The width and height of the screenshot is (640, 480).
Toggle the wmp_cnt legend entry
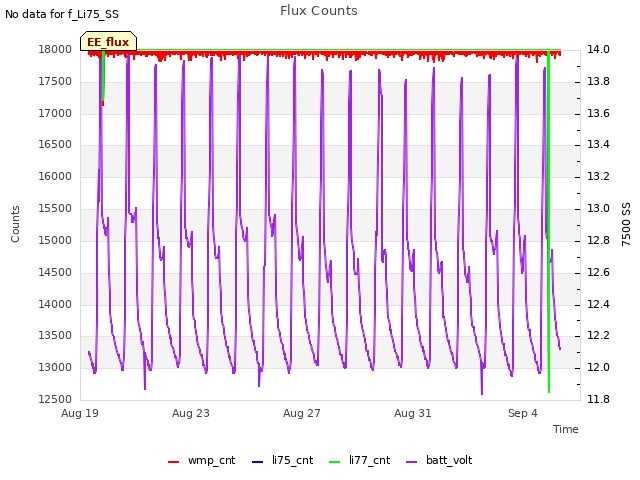pos(202,460)
